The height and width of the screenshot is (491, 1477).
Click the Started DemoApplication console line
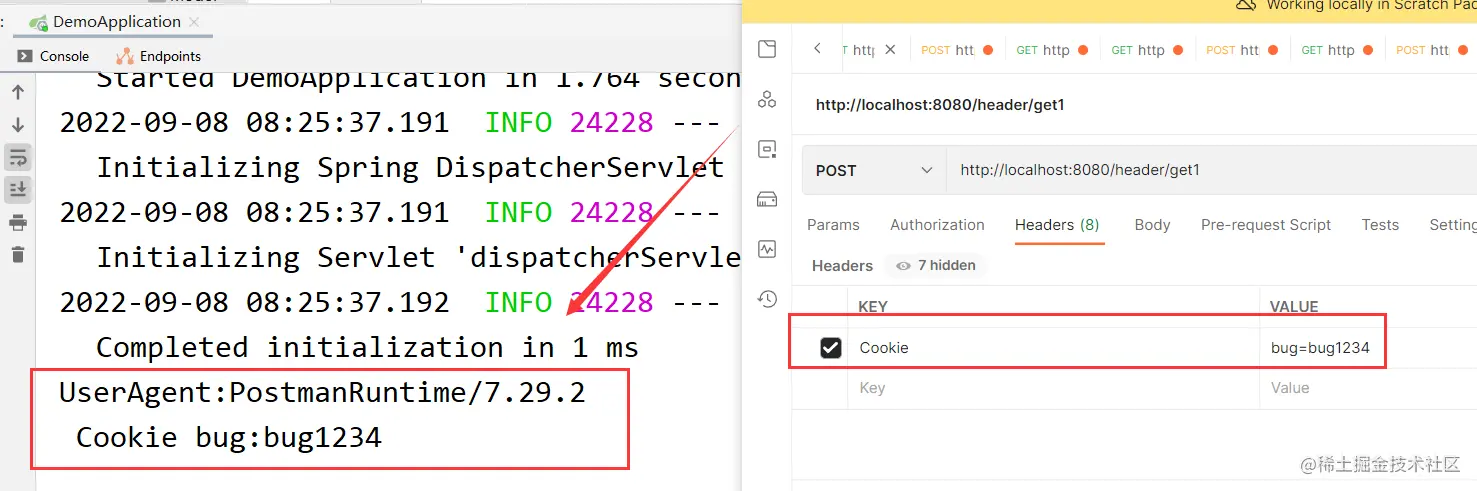tap(418, 79)
